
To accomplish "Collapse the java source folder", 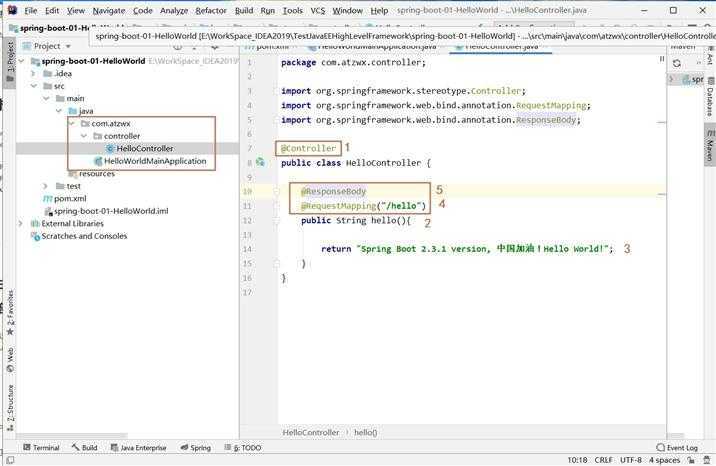I will point(58,111).
